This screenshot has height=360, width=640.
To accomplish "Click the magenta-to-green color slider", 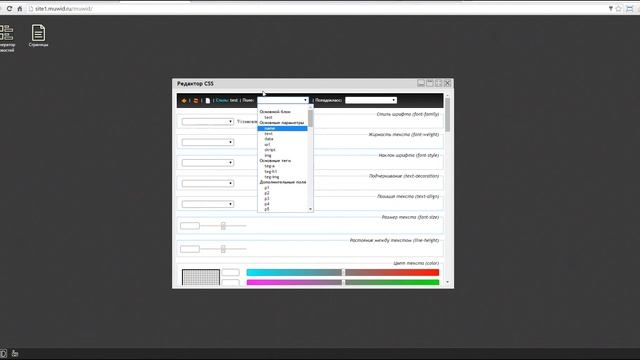I will pyautogui.click(x=343, y=282).
